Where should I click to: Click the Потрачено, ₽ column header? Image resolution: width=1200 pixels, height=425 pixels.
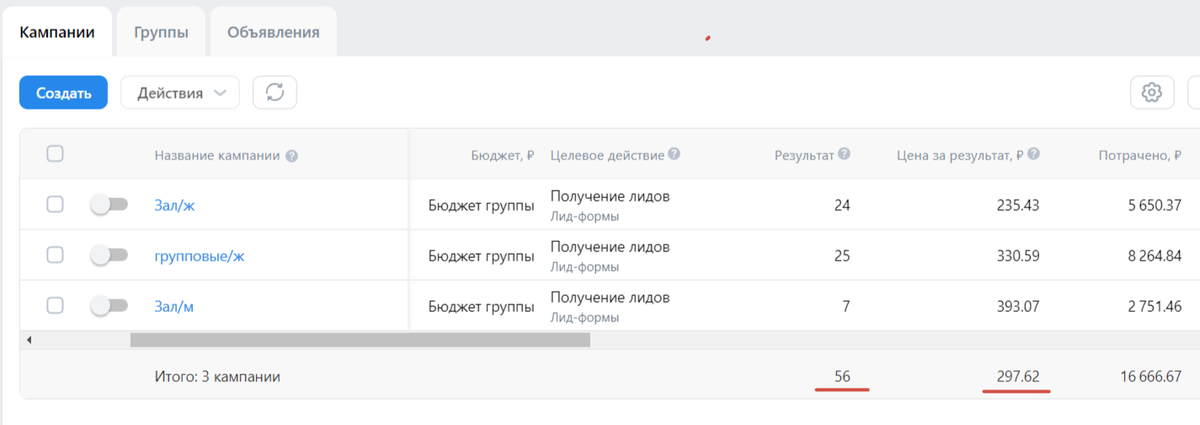(1140, 155)
